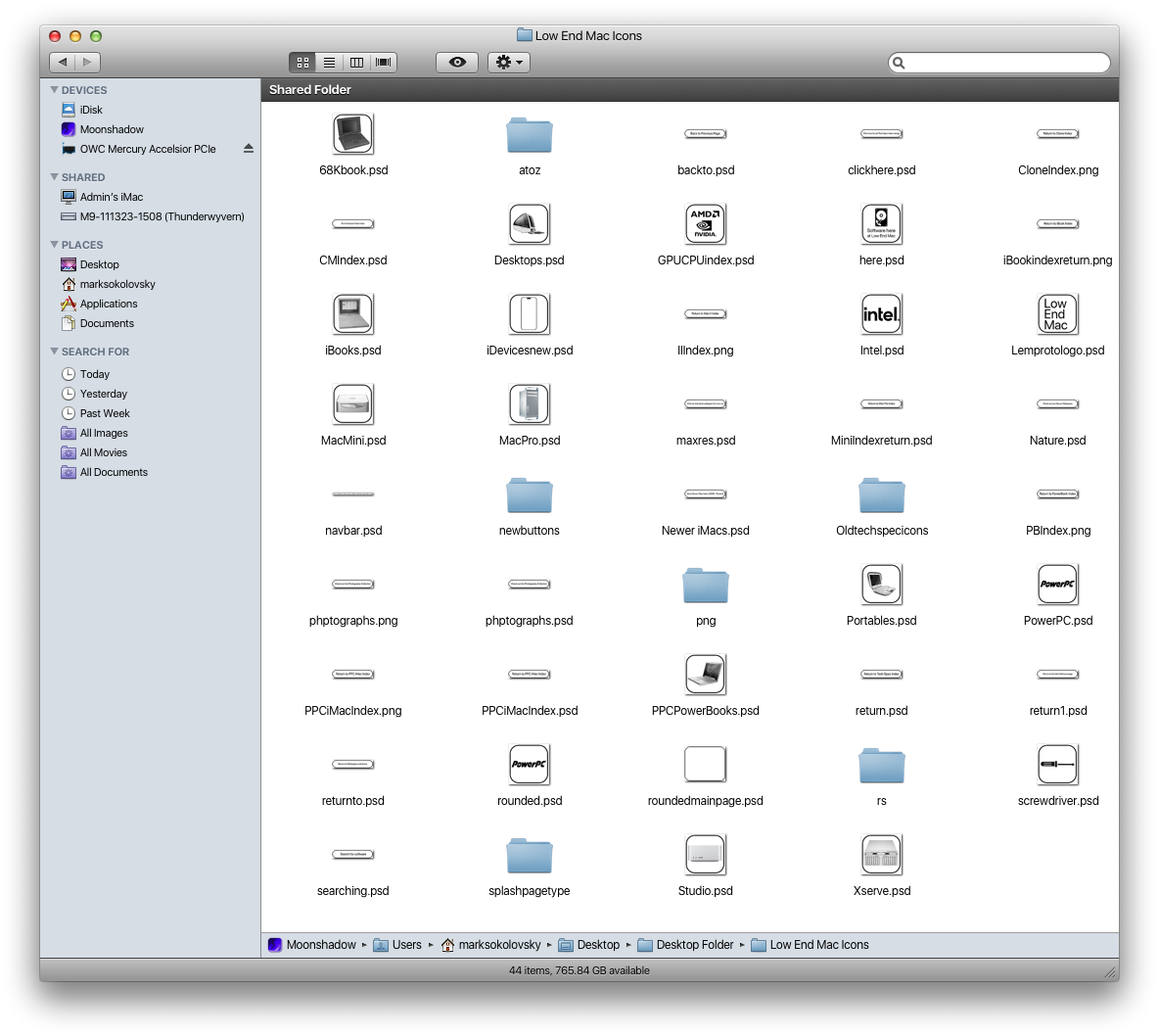Eject the OWC Mercury Accelsior PCIe drive
The image size is (1159, 1036).
coord(248,149)
